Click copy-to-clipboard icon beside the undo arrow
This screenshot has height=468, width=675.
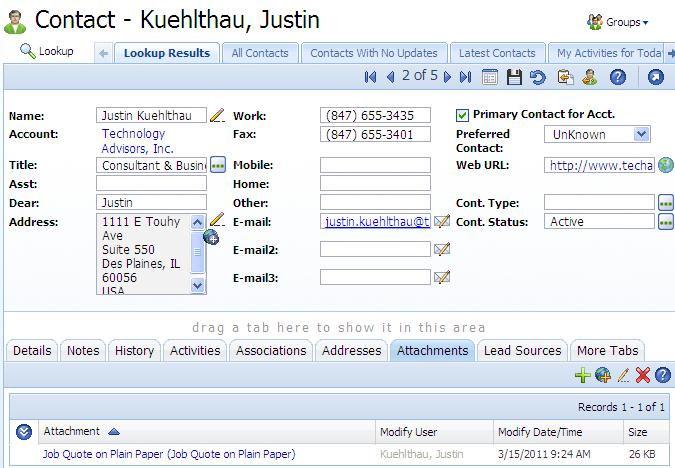(x=565, y=77)
